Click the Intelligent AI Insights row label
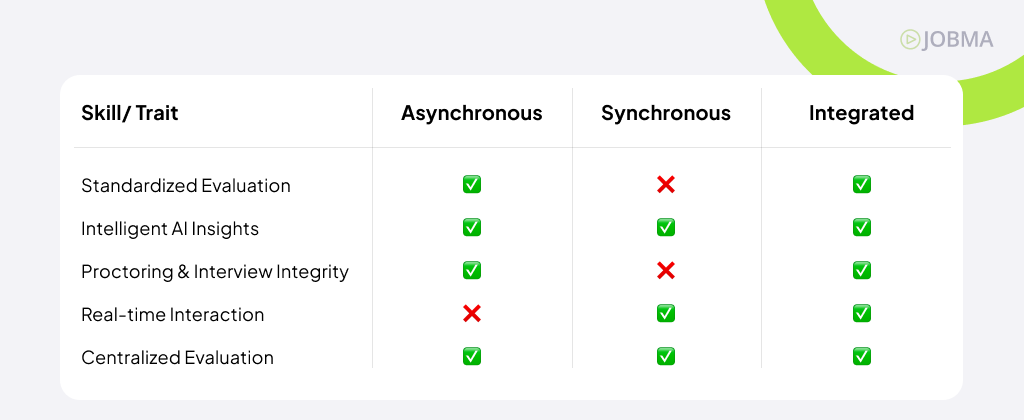The image size is (1024, 420). tap(170, 229)
